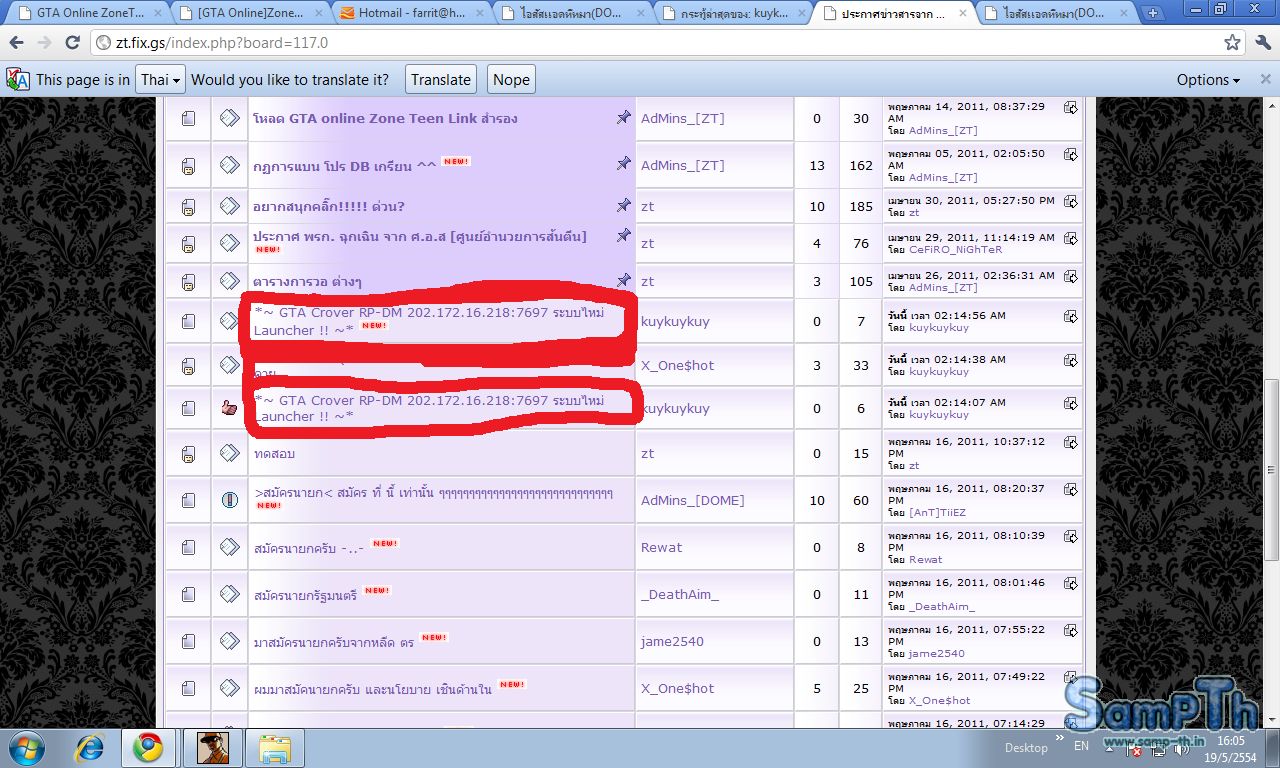Click diamond post icon on ประกาศ พรก. row
Viewport: 1280px width, 768px height.
tap(229, 242)
